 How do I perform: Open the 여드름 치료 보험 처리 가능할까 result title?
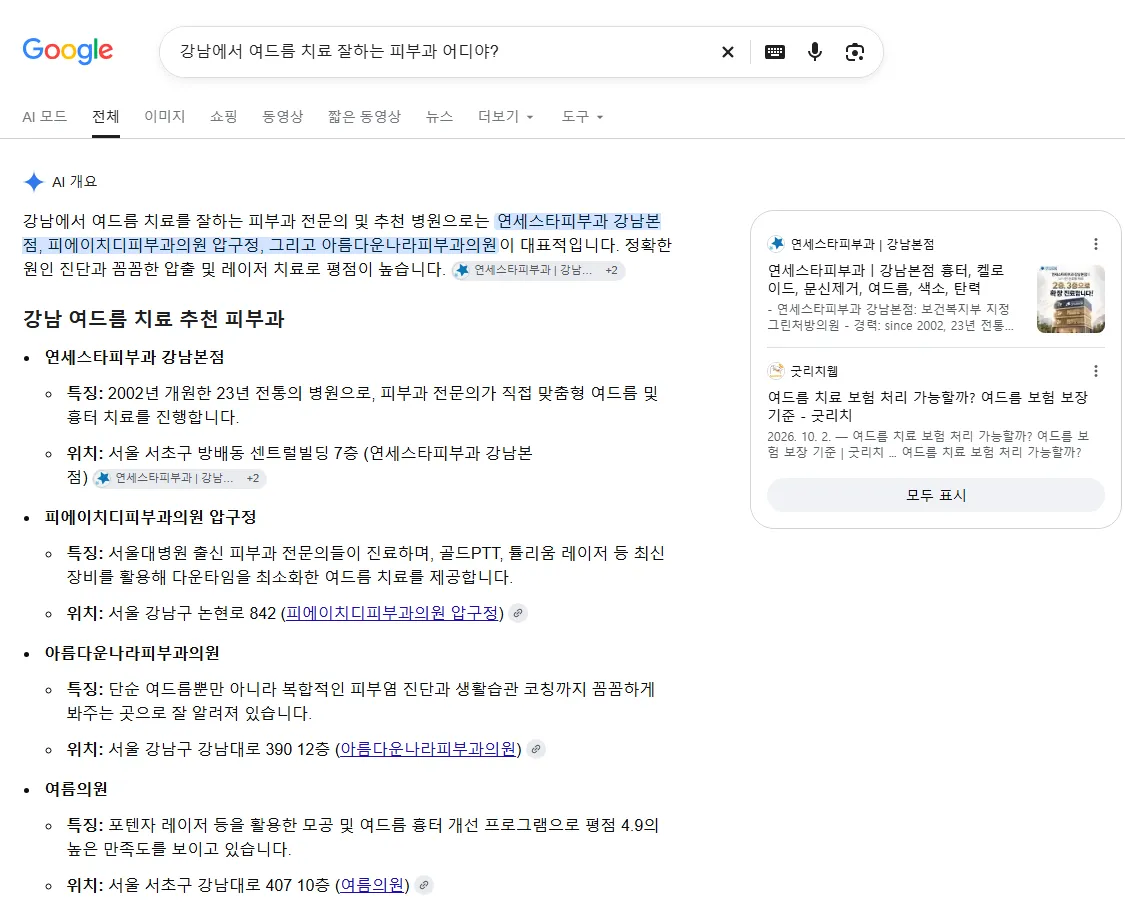[927, 406]
